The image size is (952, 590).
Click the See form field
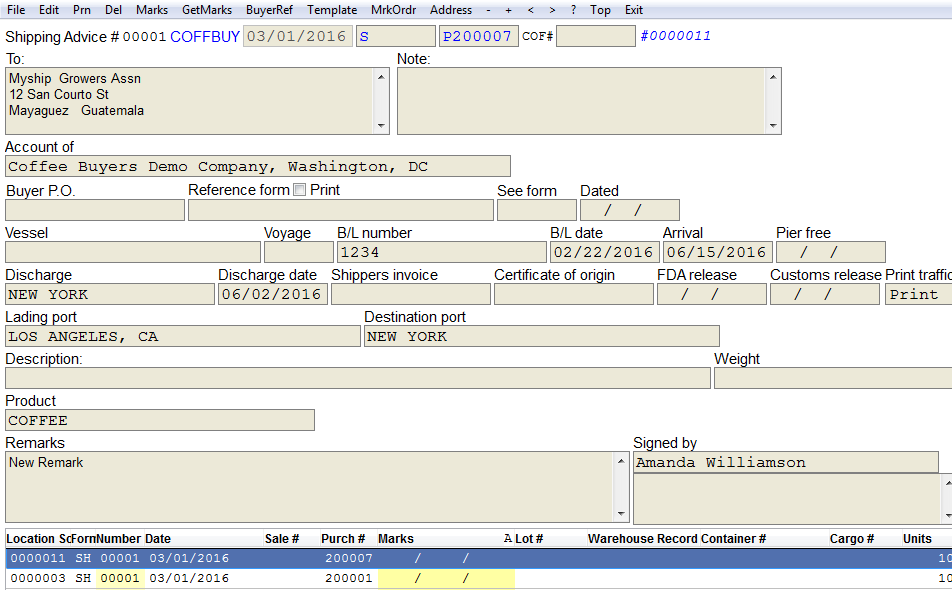537,210
